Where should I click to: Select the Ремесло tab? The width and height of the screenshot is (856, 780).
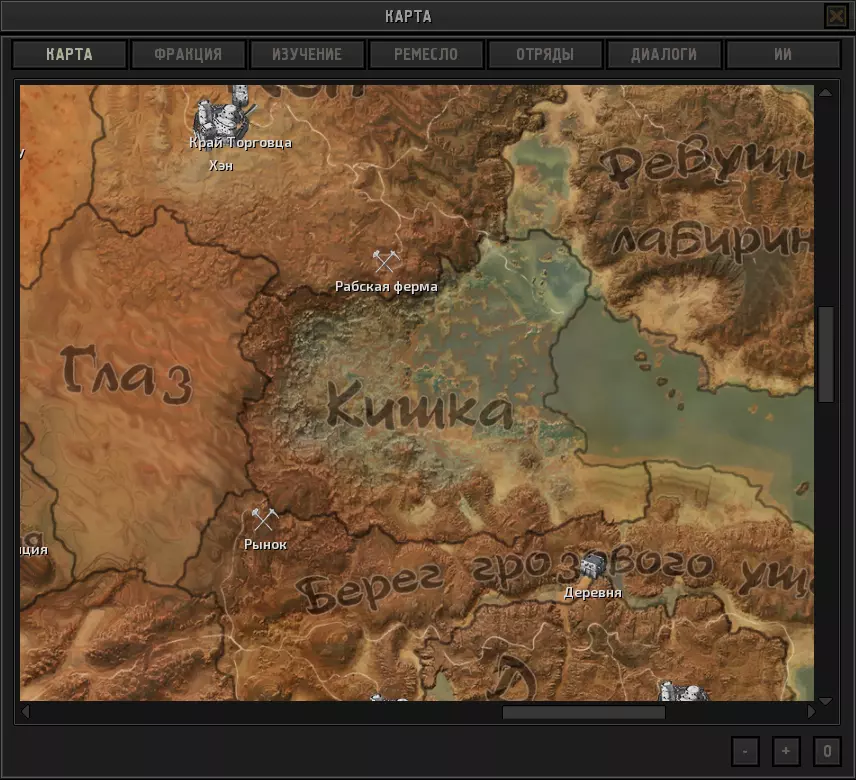click(x=426, y=55)
